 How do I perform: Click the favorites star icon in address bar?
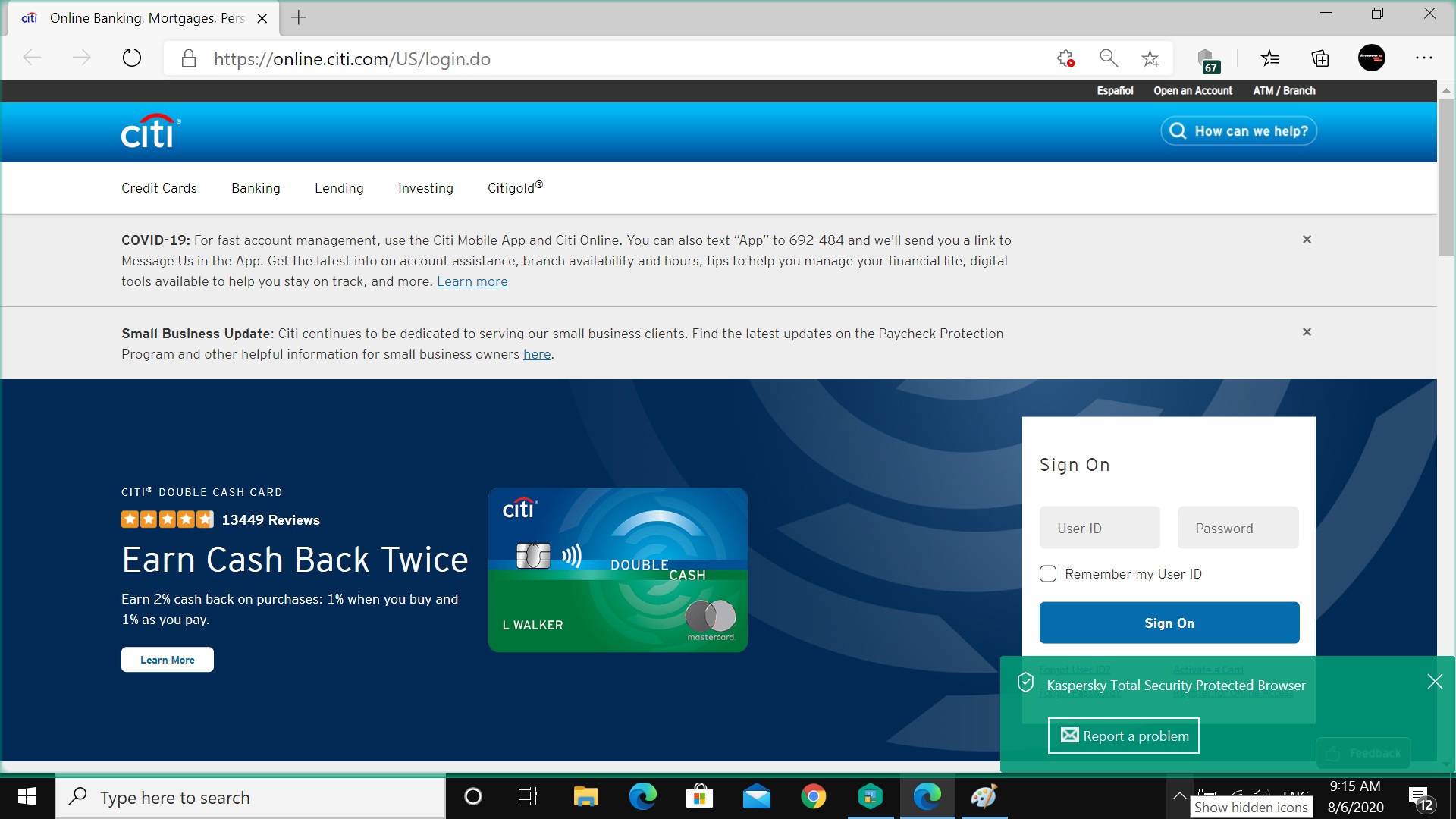[1150, 58]
